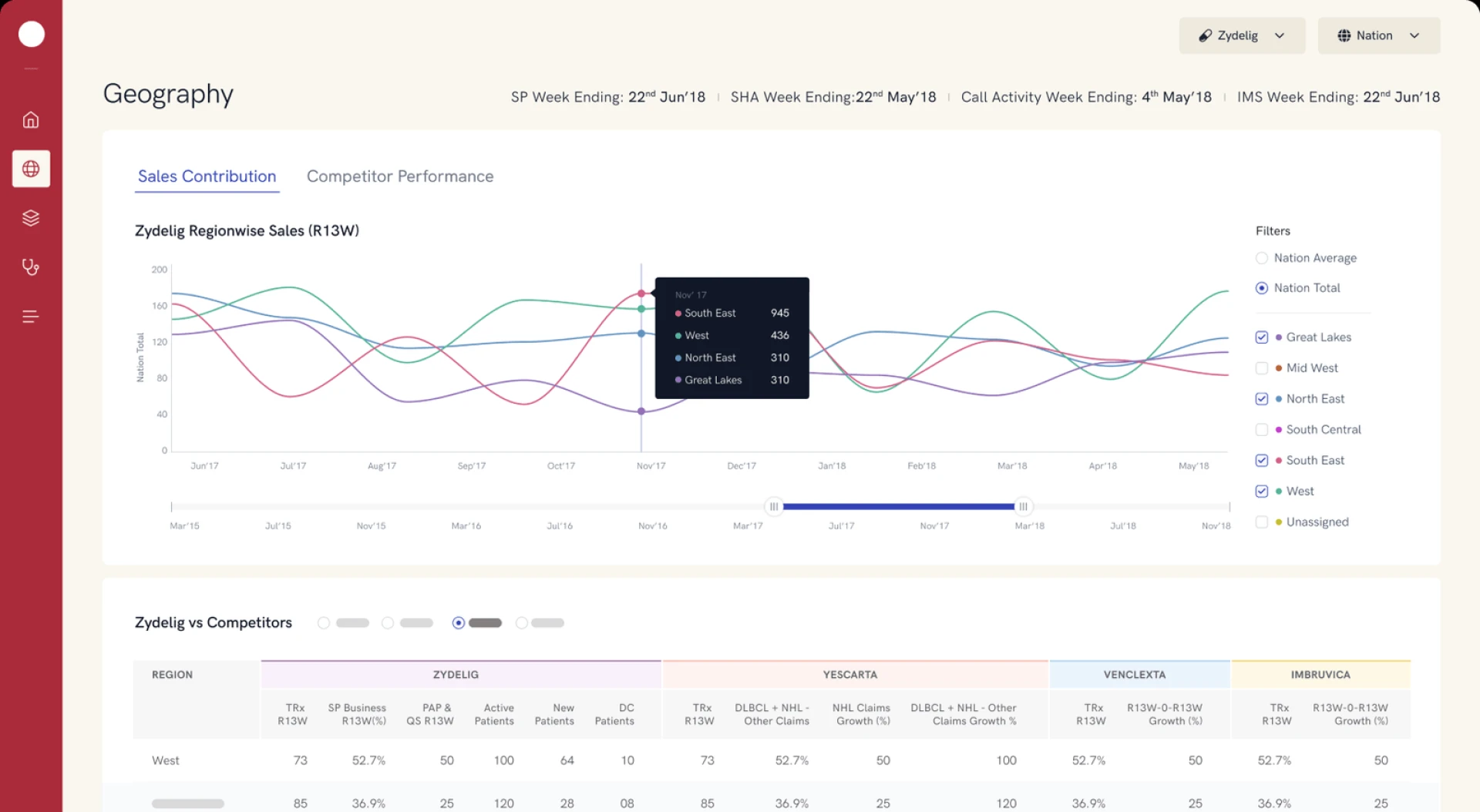The height and width of the screenshot is (812, 1480).
Task: Select the third radio option beside Zydelig vs Competitors
Action: tap(458, 622)
